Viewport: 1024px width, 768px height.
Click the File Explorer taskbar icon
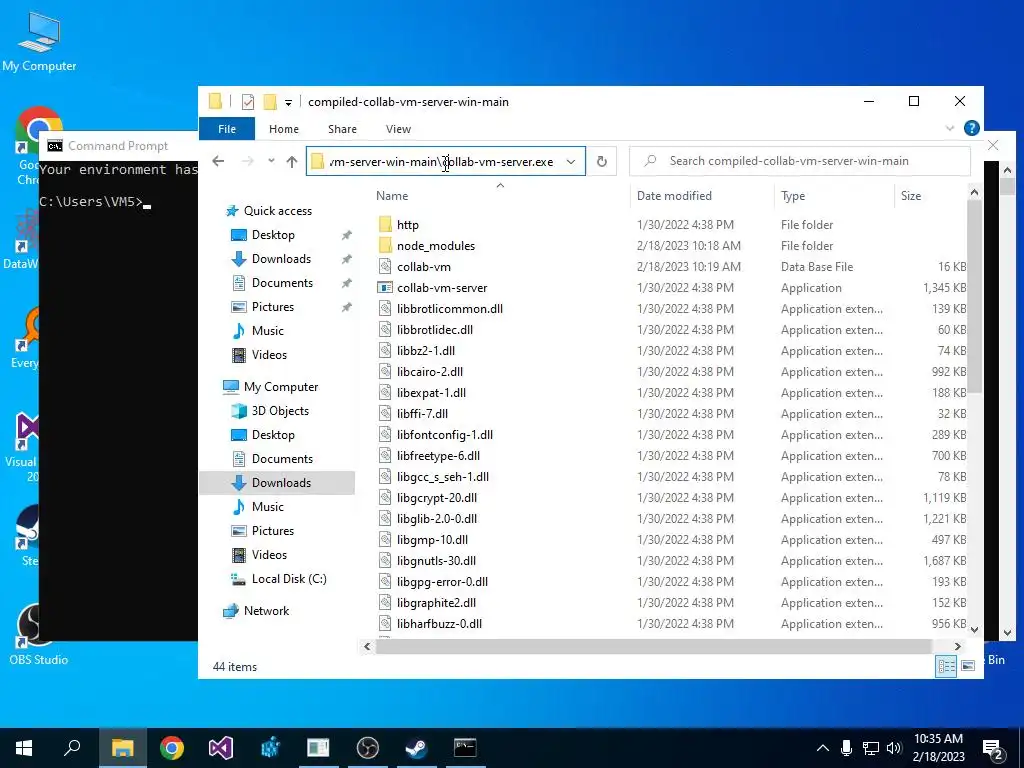[x=123, y=748]
